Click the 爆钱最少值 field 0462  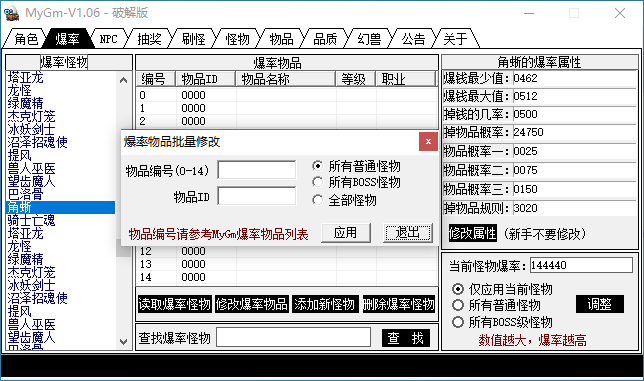(x=574, y=78)
